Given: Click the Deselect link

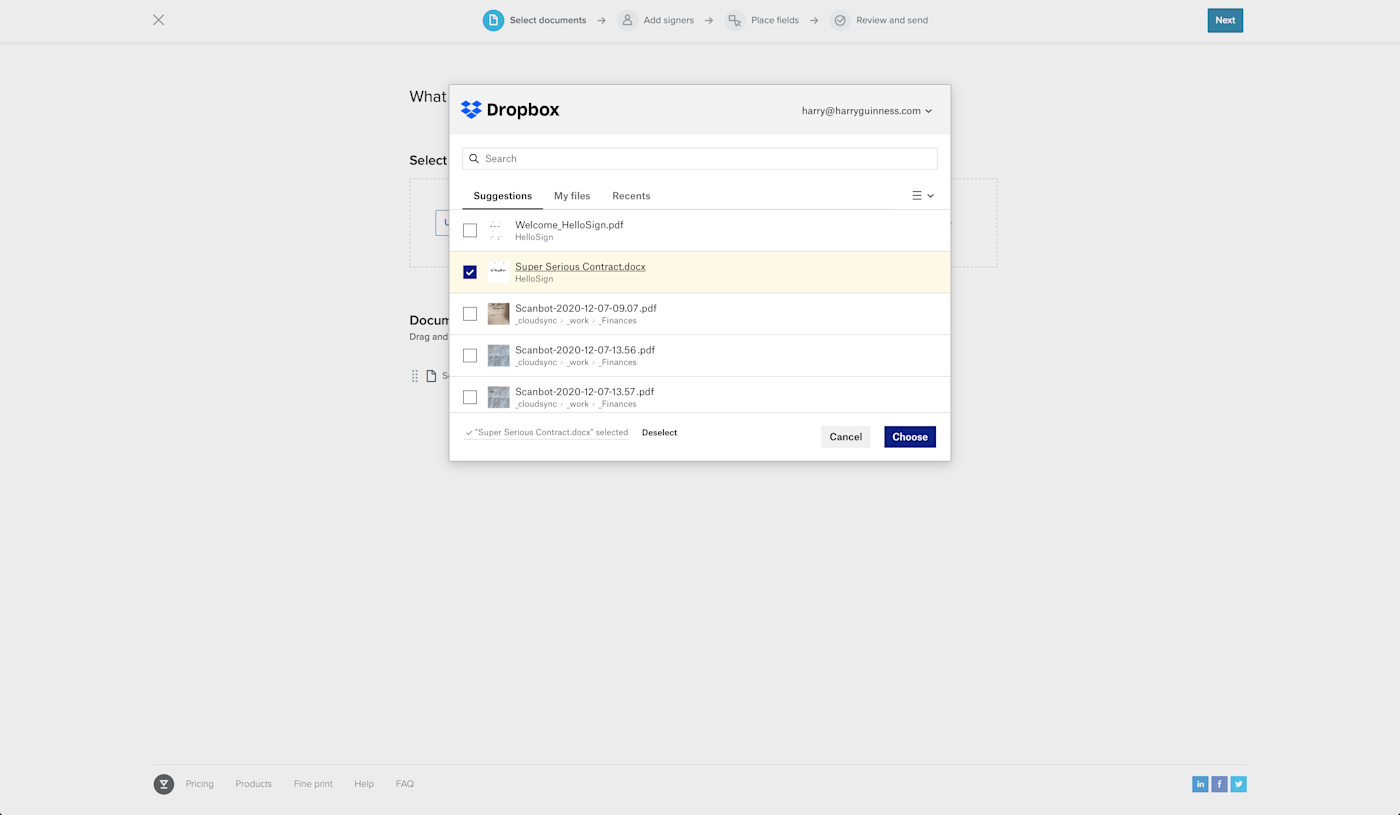Looking at the screenshot, I should [659, 433].
